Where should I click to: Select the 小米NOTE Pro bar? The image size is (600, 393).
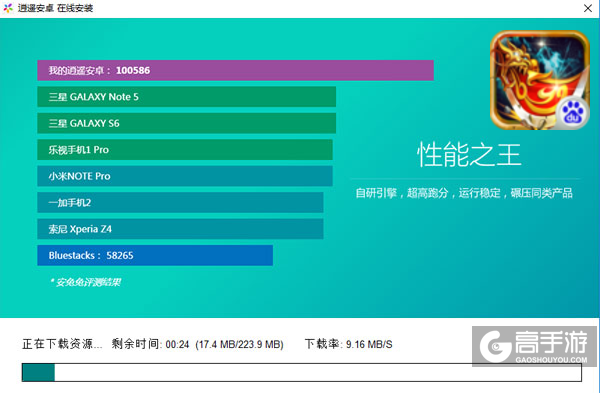(x=185, y=176)
